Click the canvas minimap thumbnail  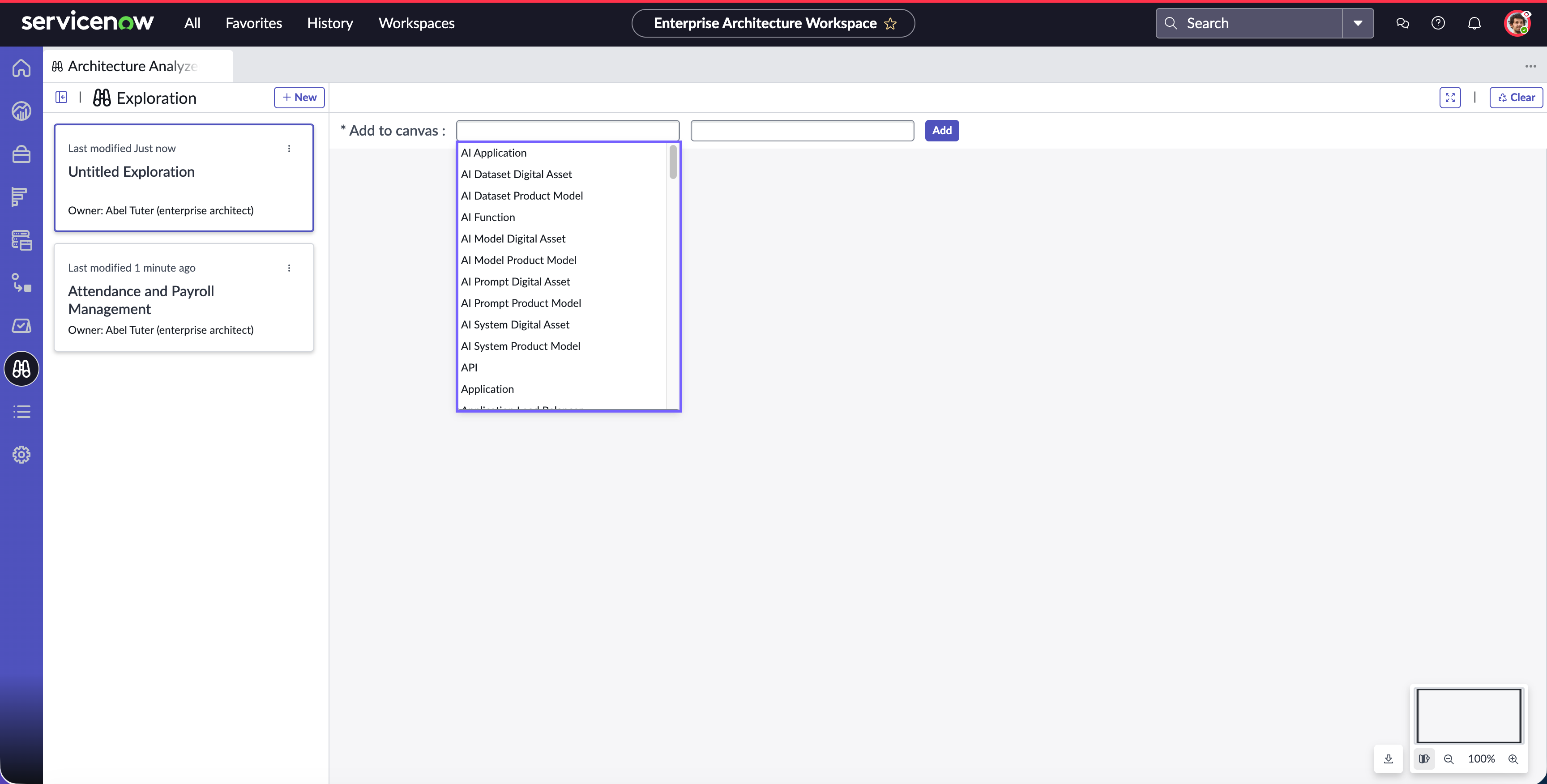click(1468, 716)
